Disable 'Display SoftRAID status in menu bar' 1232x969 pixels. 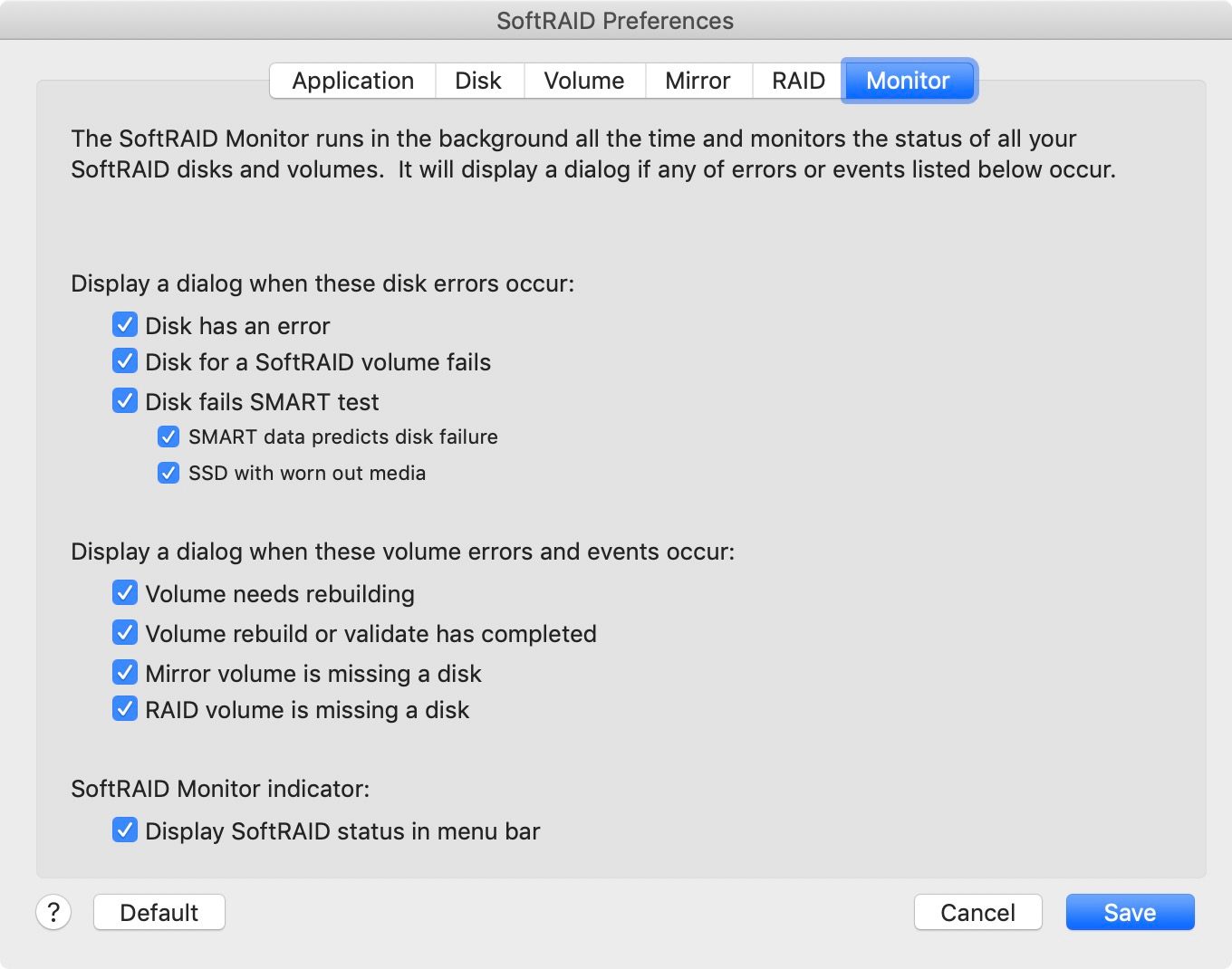125,830
